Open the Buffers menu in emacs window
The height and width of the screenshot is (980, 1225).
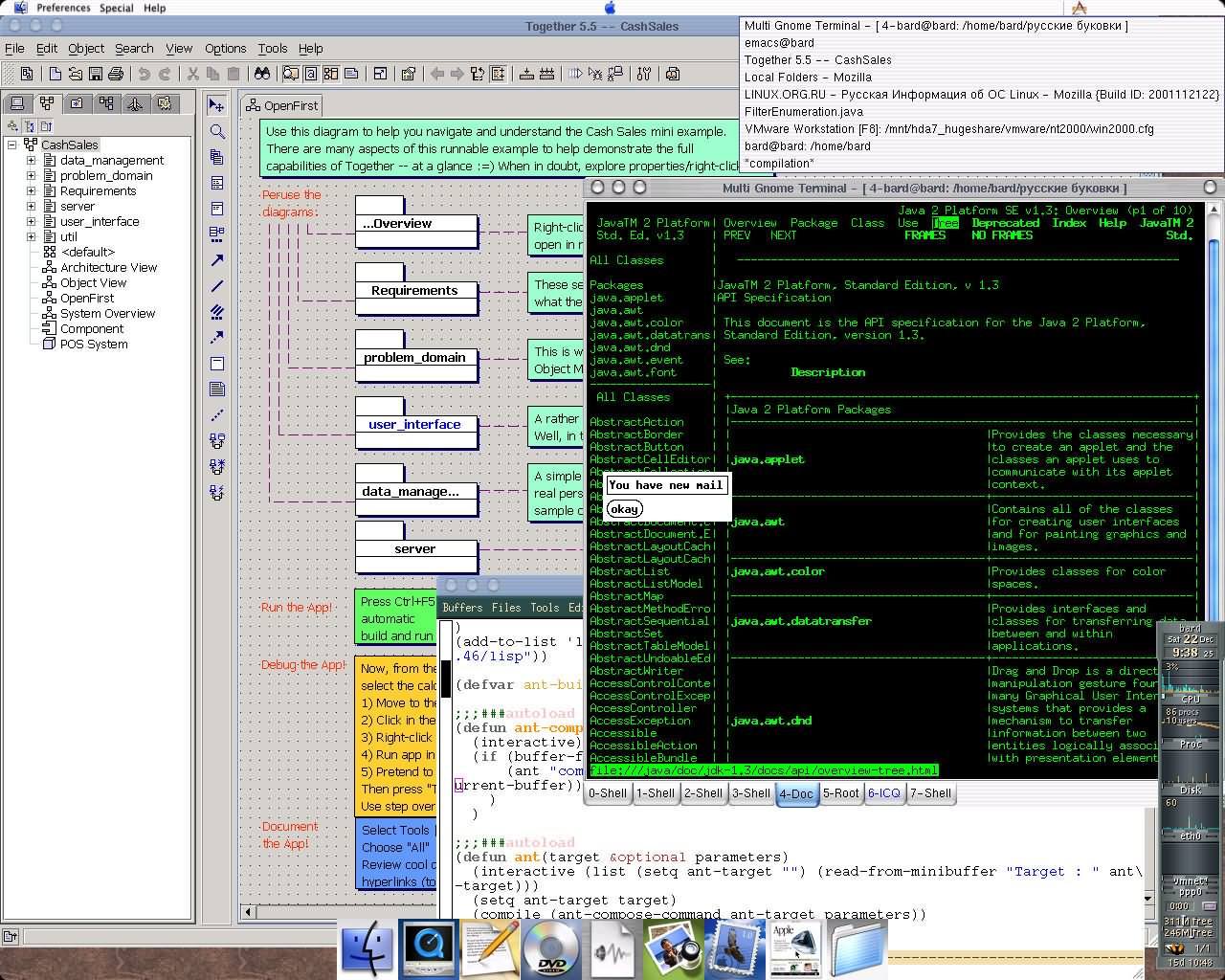click(462, 608)
